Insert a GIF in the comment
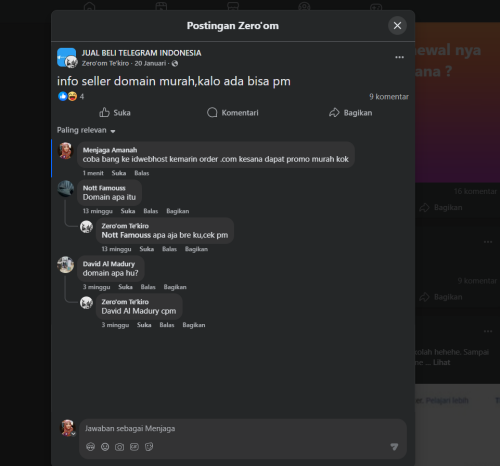The width and height of the screenshot is (500, 466). tap(134, 447)
